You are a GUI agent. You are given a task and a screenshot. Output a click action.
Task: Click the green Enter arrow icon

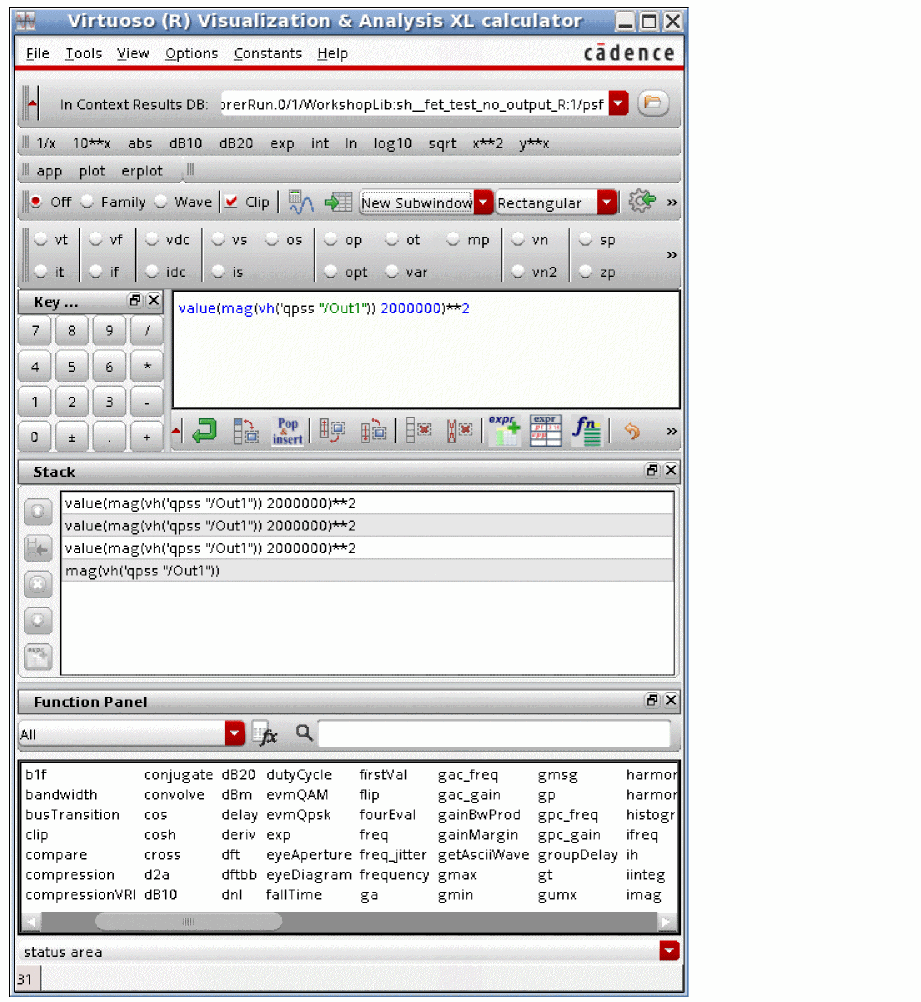coord(205,431)
